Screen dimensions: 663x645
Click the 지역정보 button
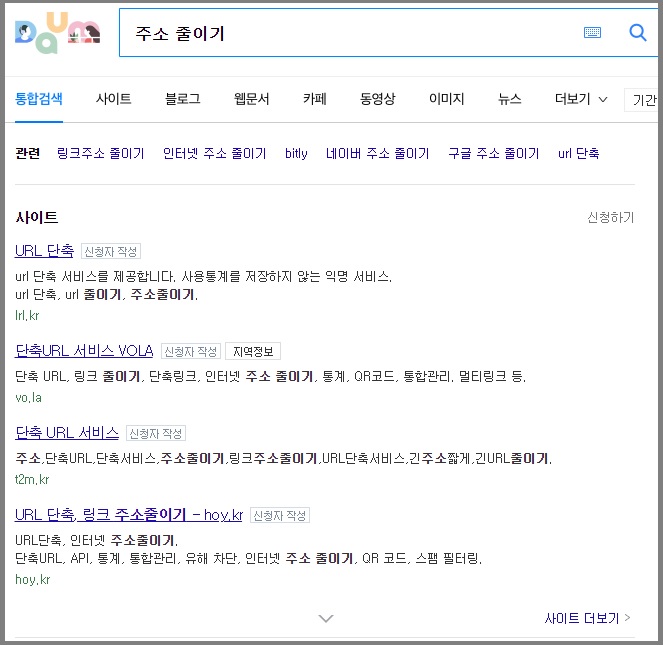click(253, 351)
